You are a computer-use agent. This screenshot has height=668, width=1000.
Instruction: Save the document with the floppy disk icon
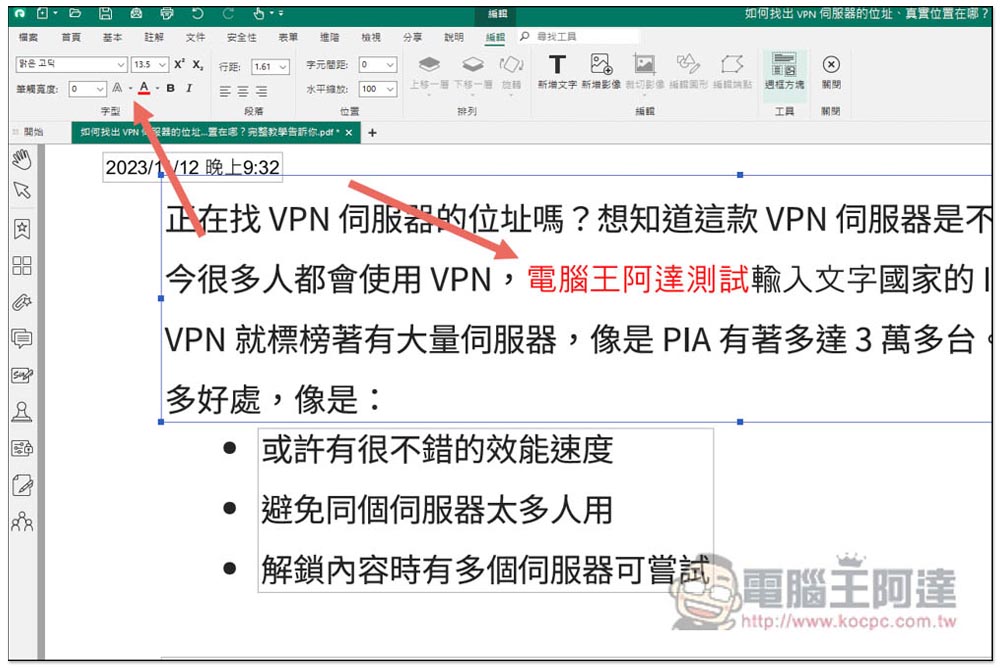105,13
